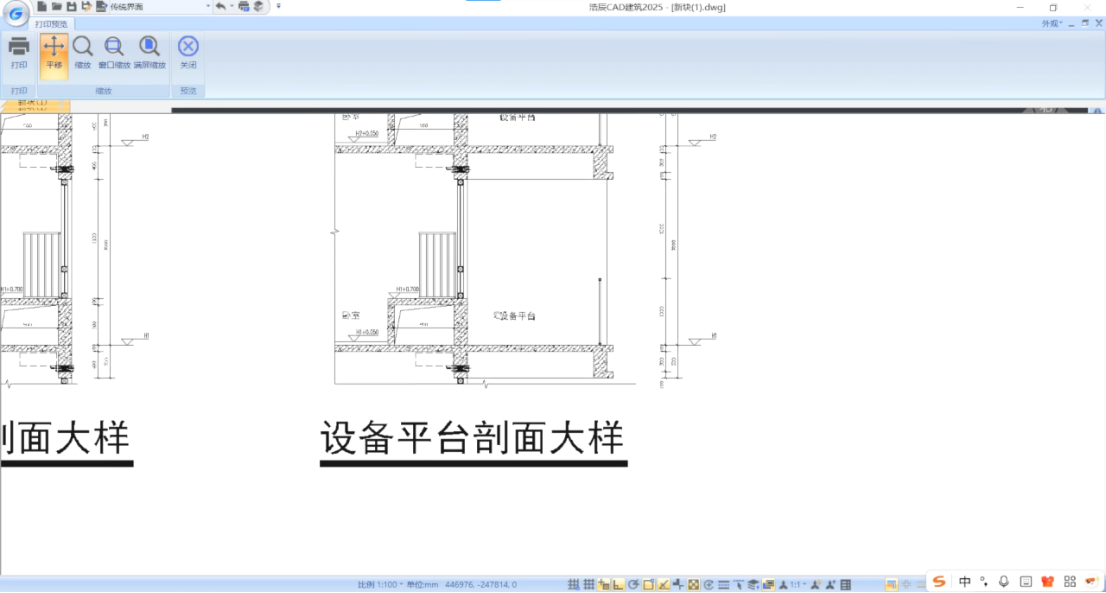Viewport: 1106px width, 593px height.
Task: Select the 缩放 (Zoom) magnifier tool
Action: [82, 52]
